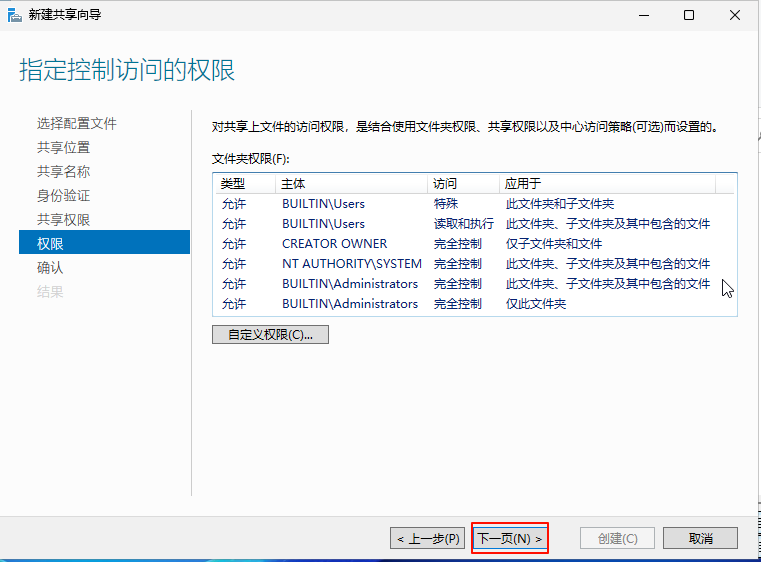Select BUILTIN\Administrators 仅此文件夹 row
Image resolution: width=761 pixels, height=562 pixels.
pyautogui.click(x=349, y=304)
